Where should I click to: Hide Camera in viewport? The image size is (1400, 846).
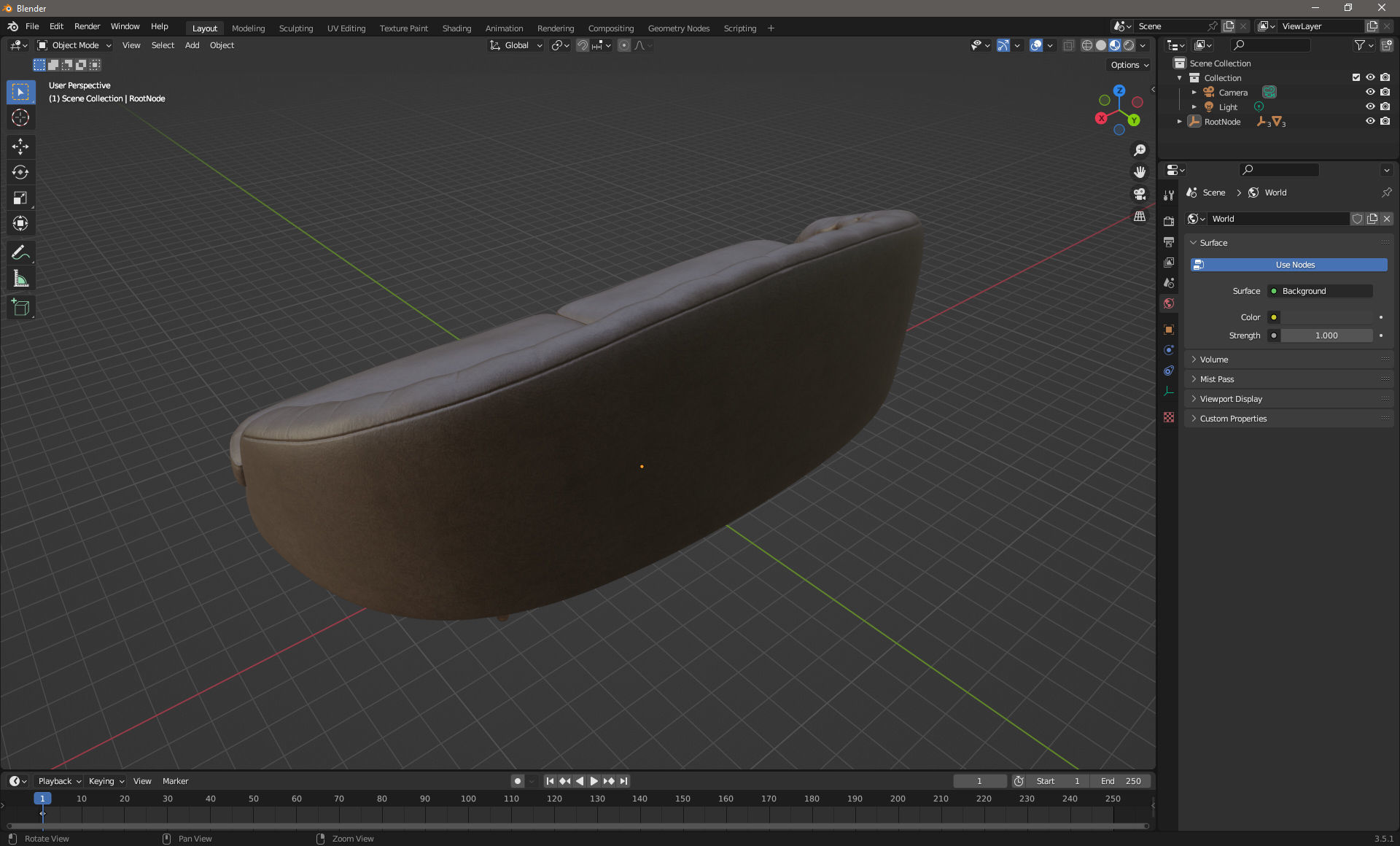pyautogui.click(x=1370, y=92)
